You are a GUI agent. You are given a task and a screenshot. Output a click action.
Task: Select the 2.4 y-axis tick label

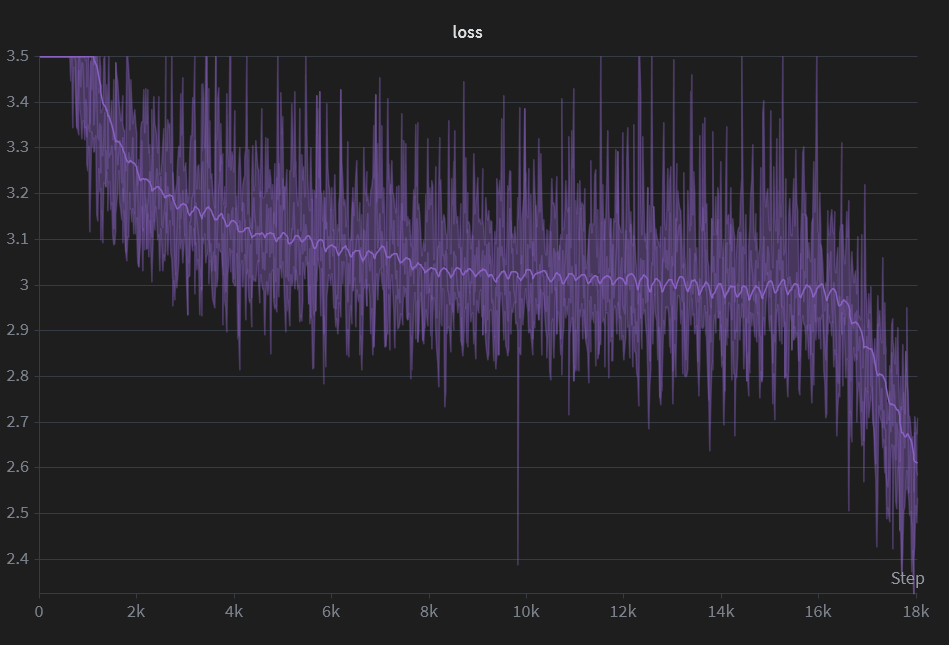(x=17, y=559)
